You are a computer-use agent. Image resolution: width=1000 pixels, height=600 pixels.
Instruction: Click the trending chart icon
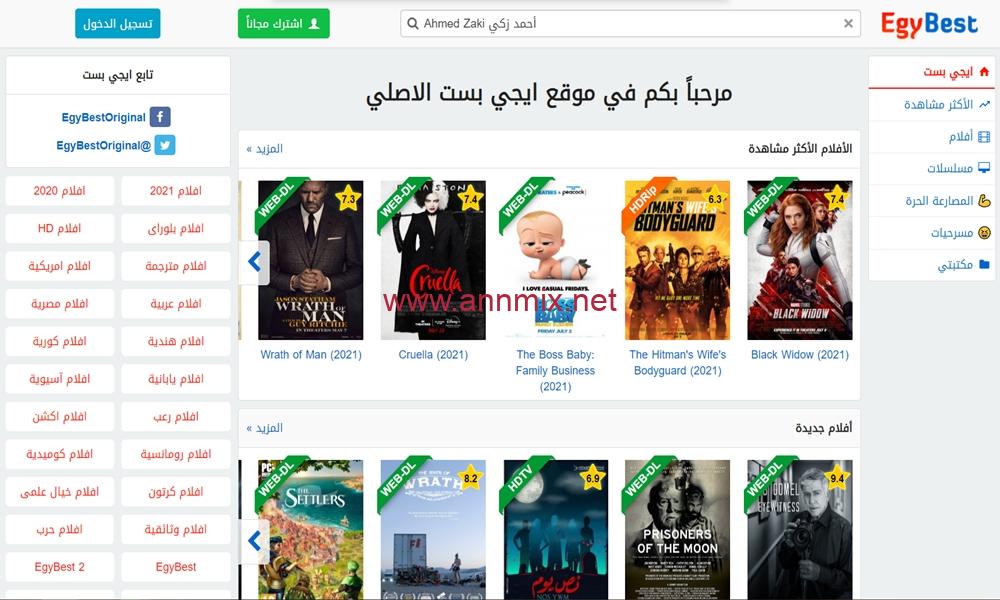984,104
